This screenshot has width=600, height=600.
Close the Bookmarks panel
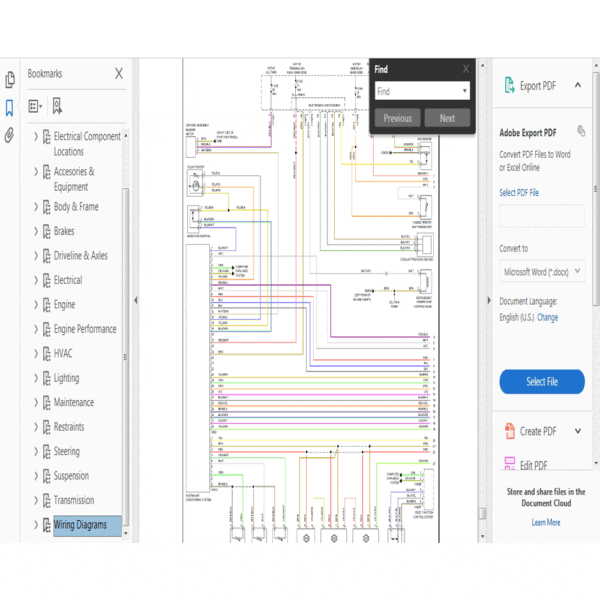click(119, 73)
